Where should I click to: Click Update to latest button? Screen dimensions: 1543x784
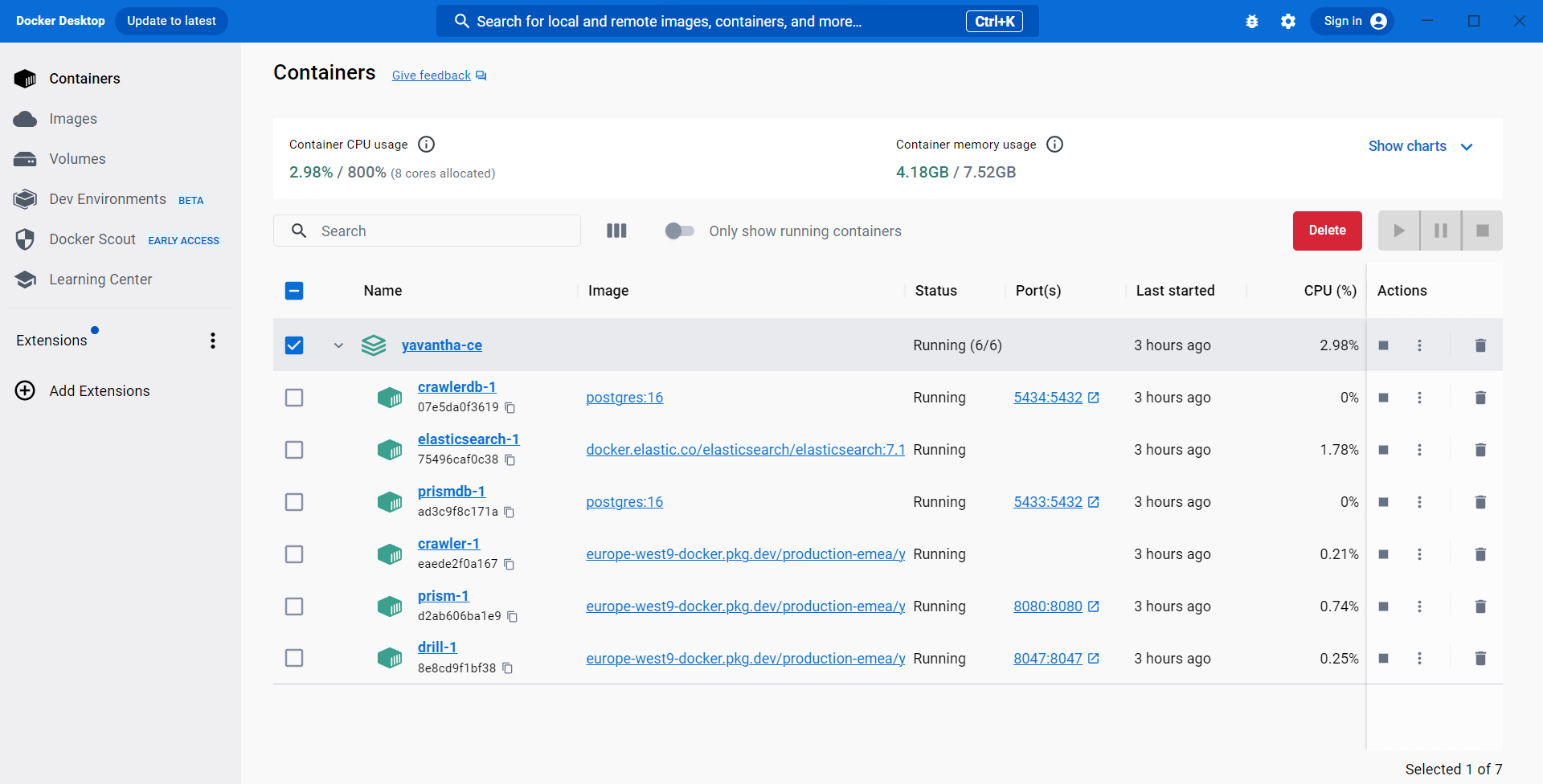click(x=171, y=21)
